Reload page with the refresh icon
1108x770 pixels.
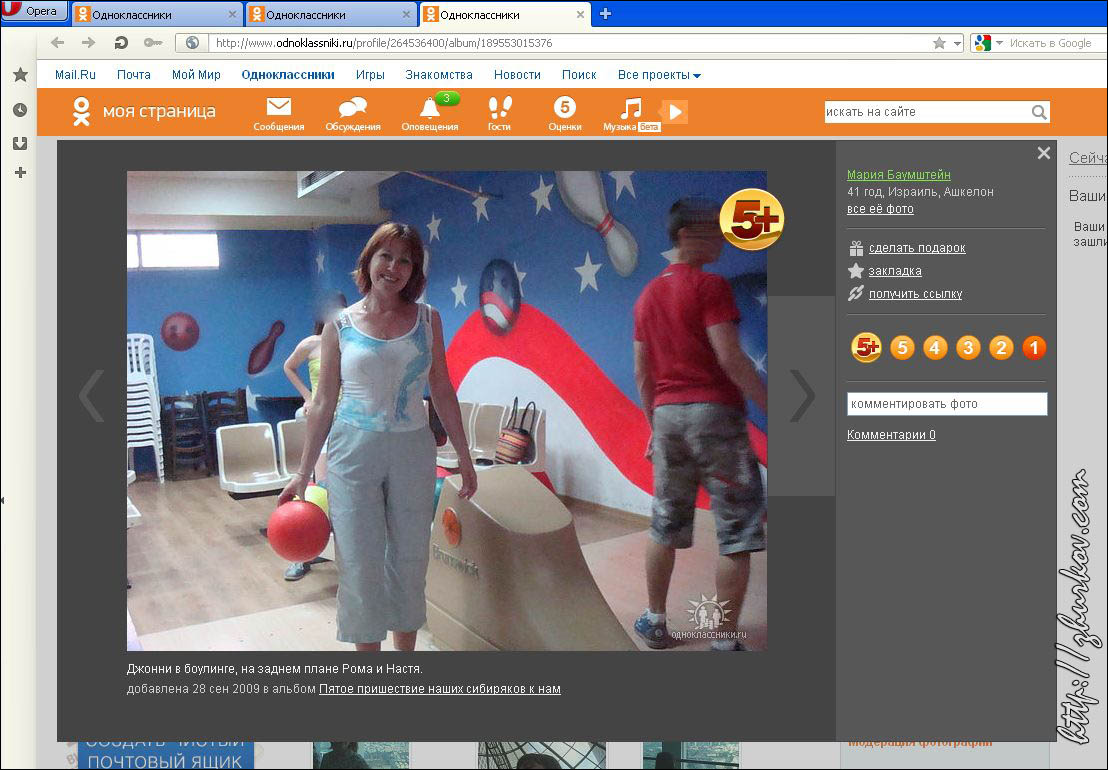click(x=121, y=43)
